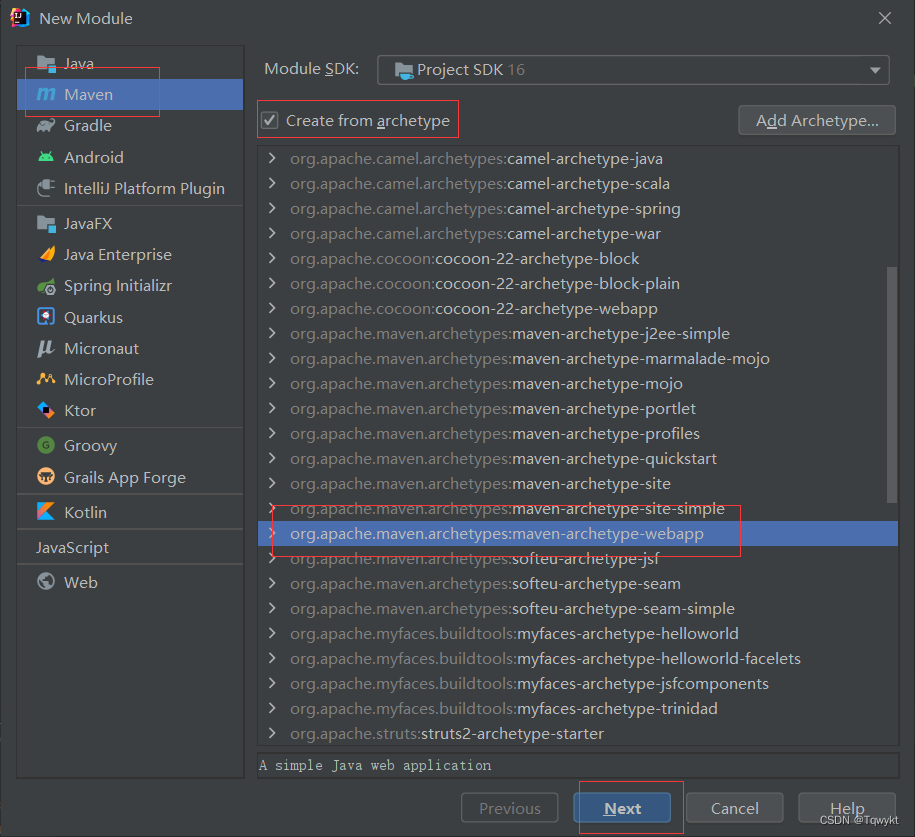The width and height of the screenshot is (915, 837).
Task: Expand softeu-archetype-seam node
Action: click(272, 583)
